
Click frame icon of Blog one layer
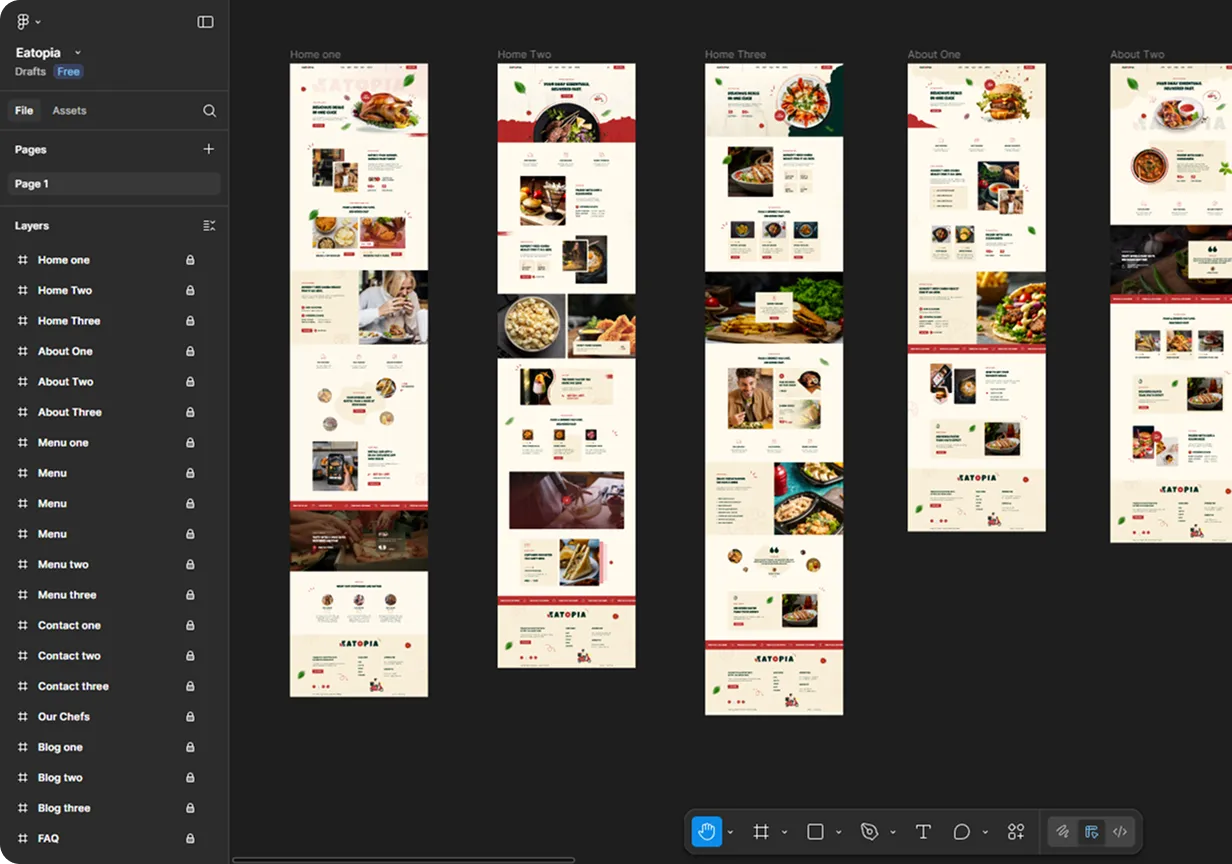click(22, 747)
